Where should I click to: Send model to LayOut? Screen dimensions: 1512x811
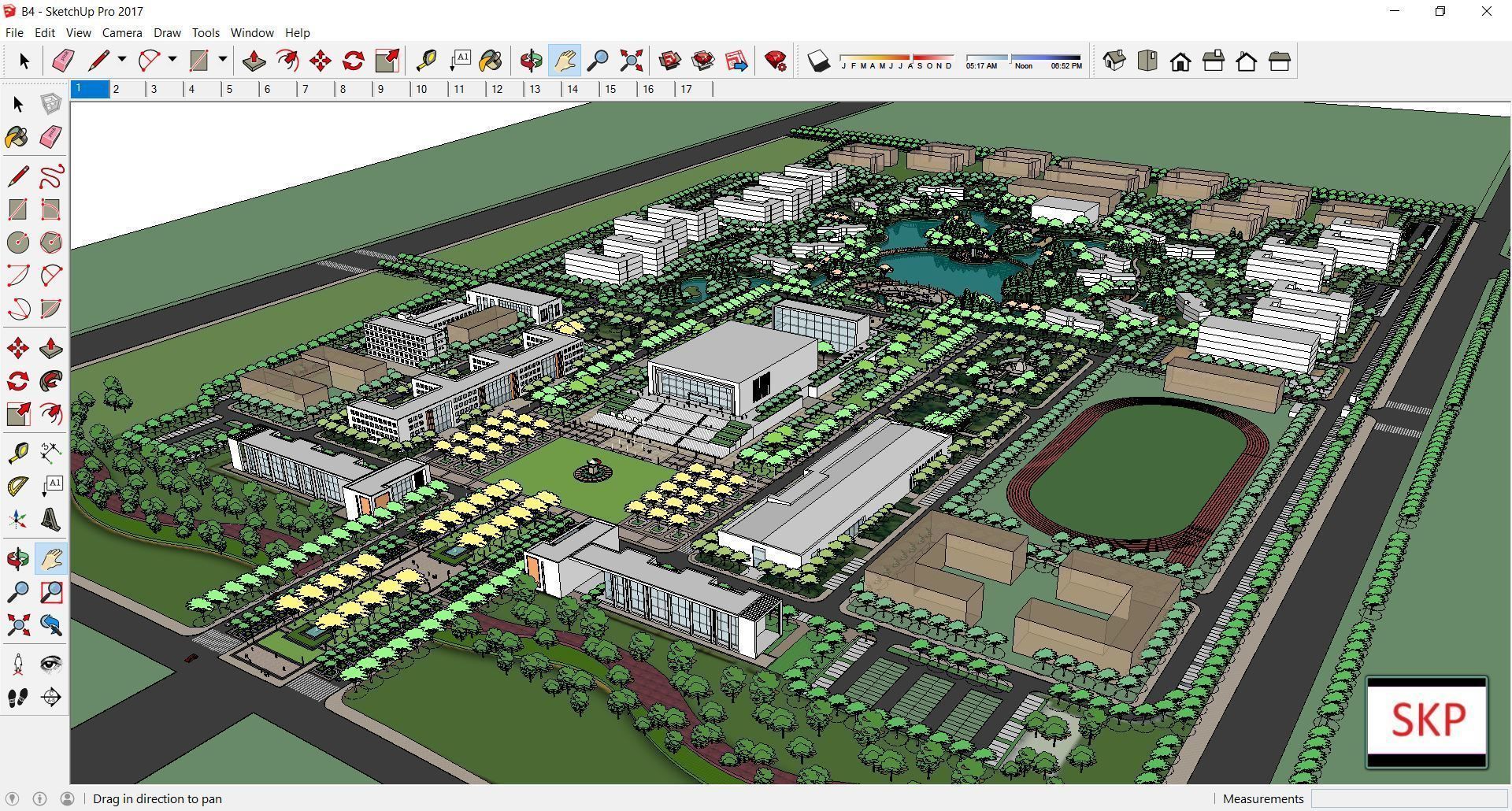pyautogui.click(x=736, y=61)
